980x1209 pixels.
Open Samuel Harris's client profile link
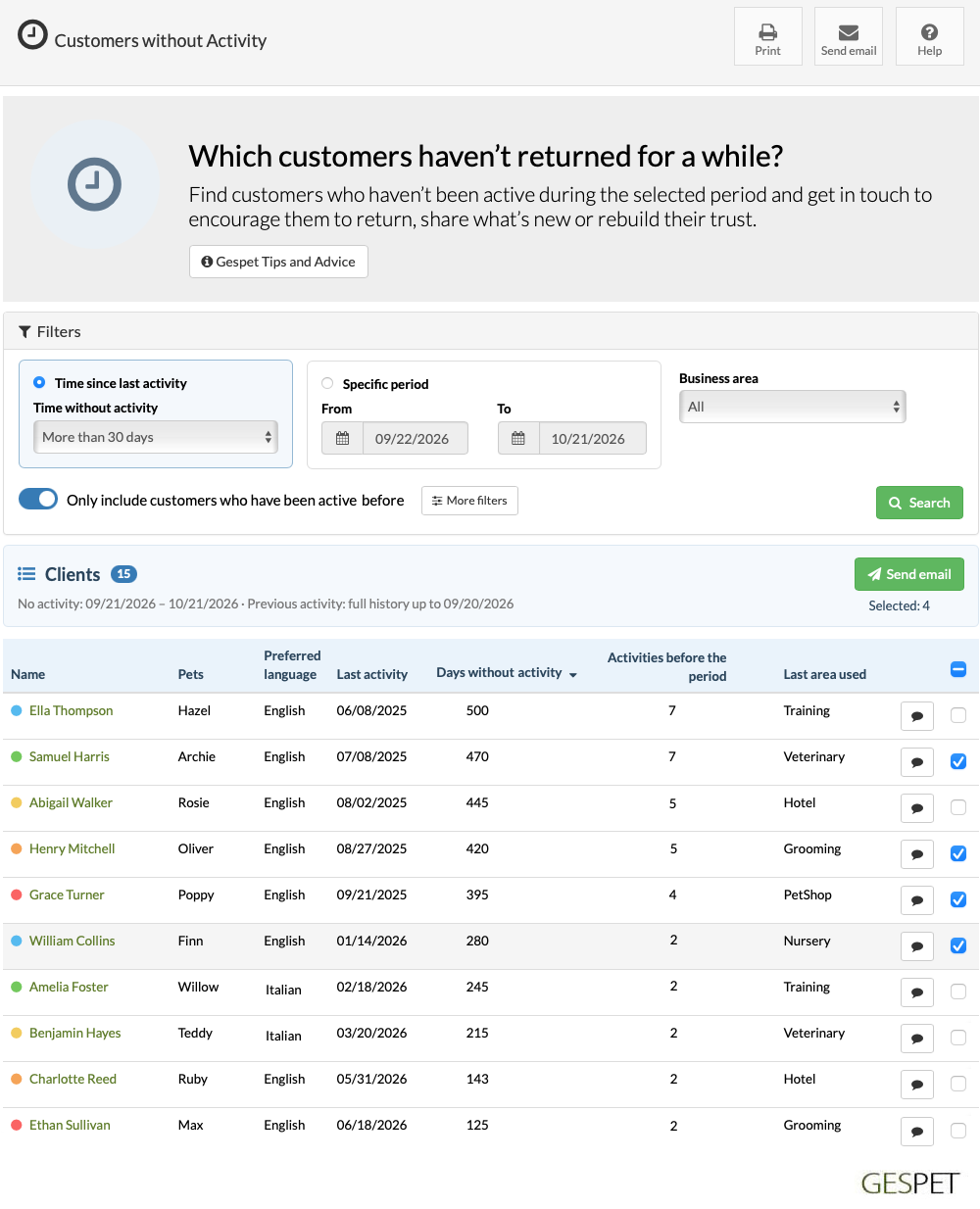tap(70, 756)
